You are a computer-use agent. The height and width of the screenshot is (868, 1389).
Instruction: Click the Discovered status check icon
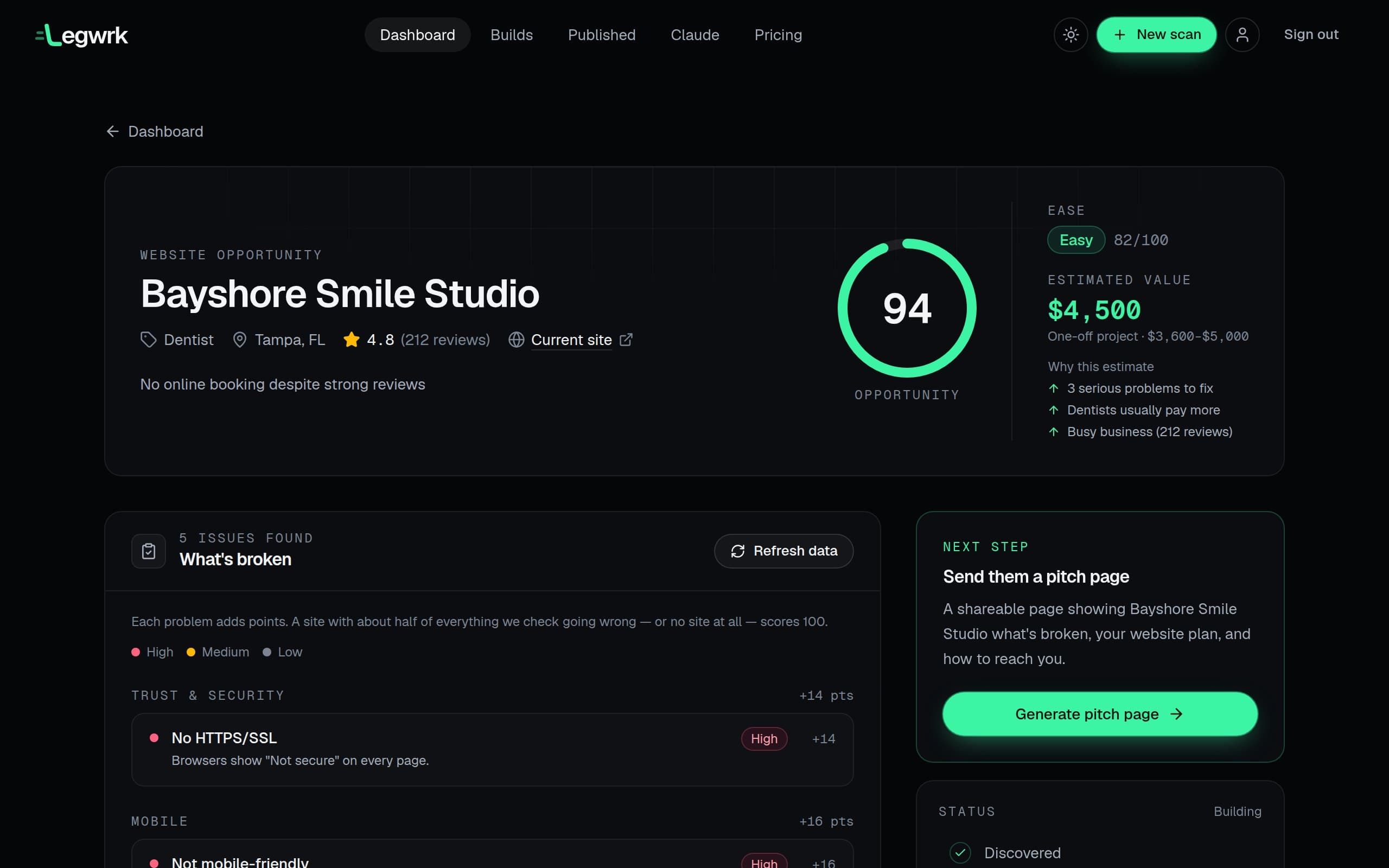(960, 853)
